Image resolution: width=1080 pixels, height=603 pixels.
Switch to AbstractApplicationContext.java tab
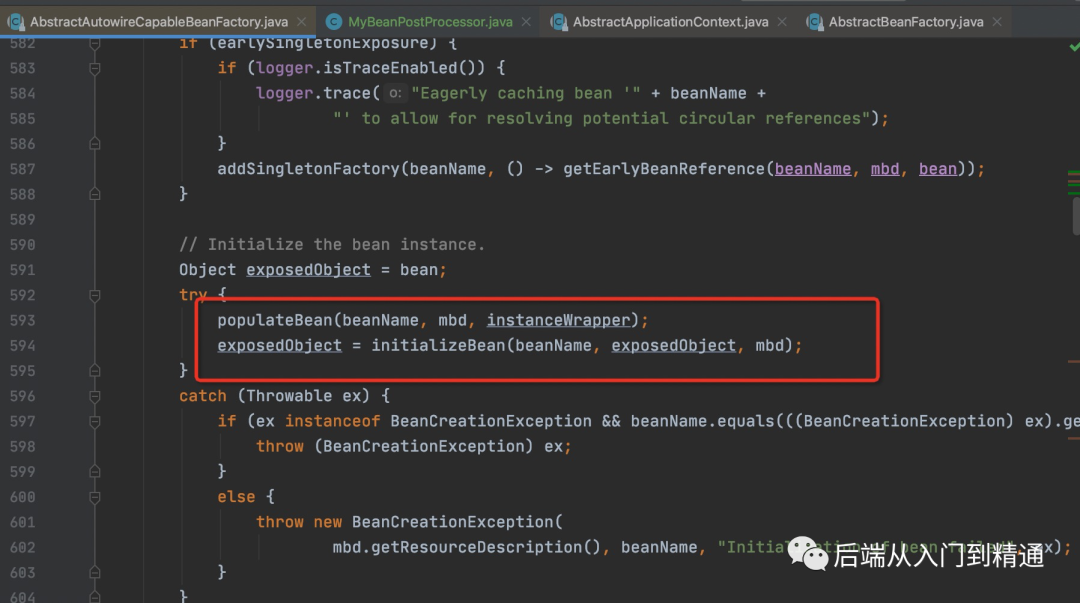pyautogui.click(x=670, y=22)
